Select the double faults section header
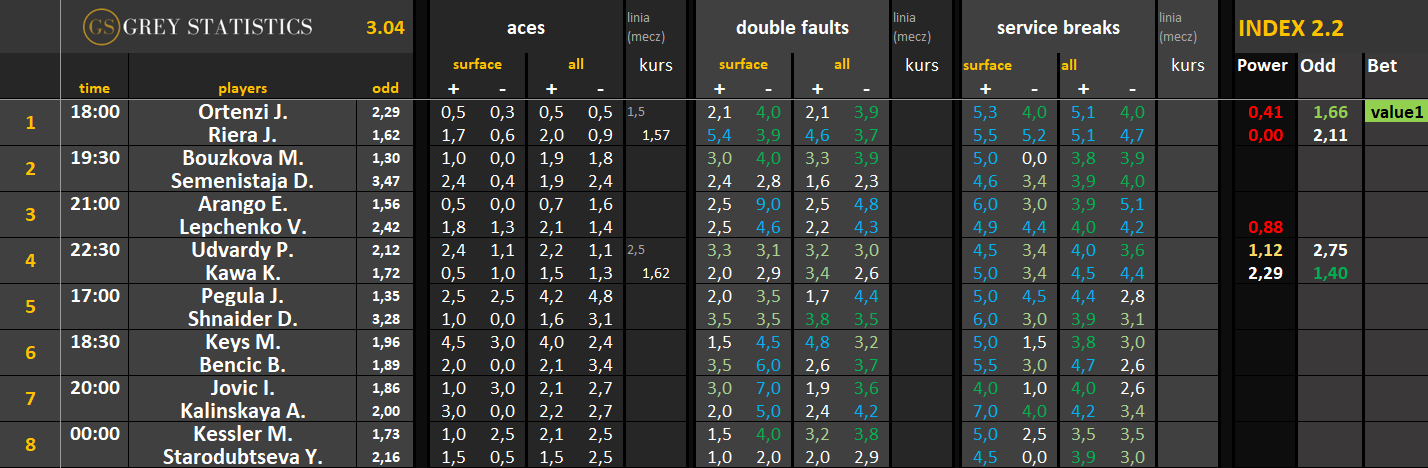This screenshot has height=468, width=1428. click(x=791, y=28)
